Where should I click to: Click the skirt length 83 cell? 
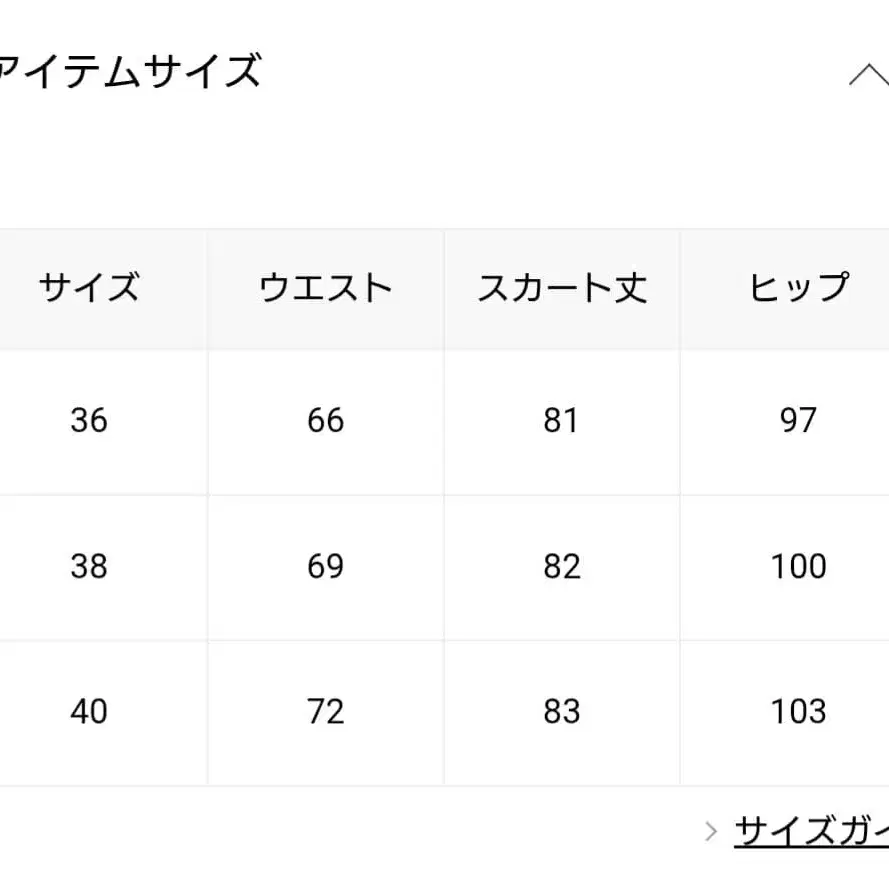coord(562,712)
